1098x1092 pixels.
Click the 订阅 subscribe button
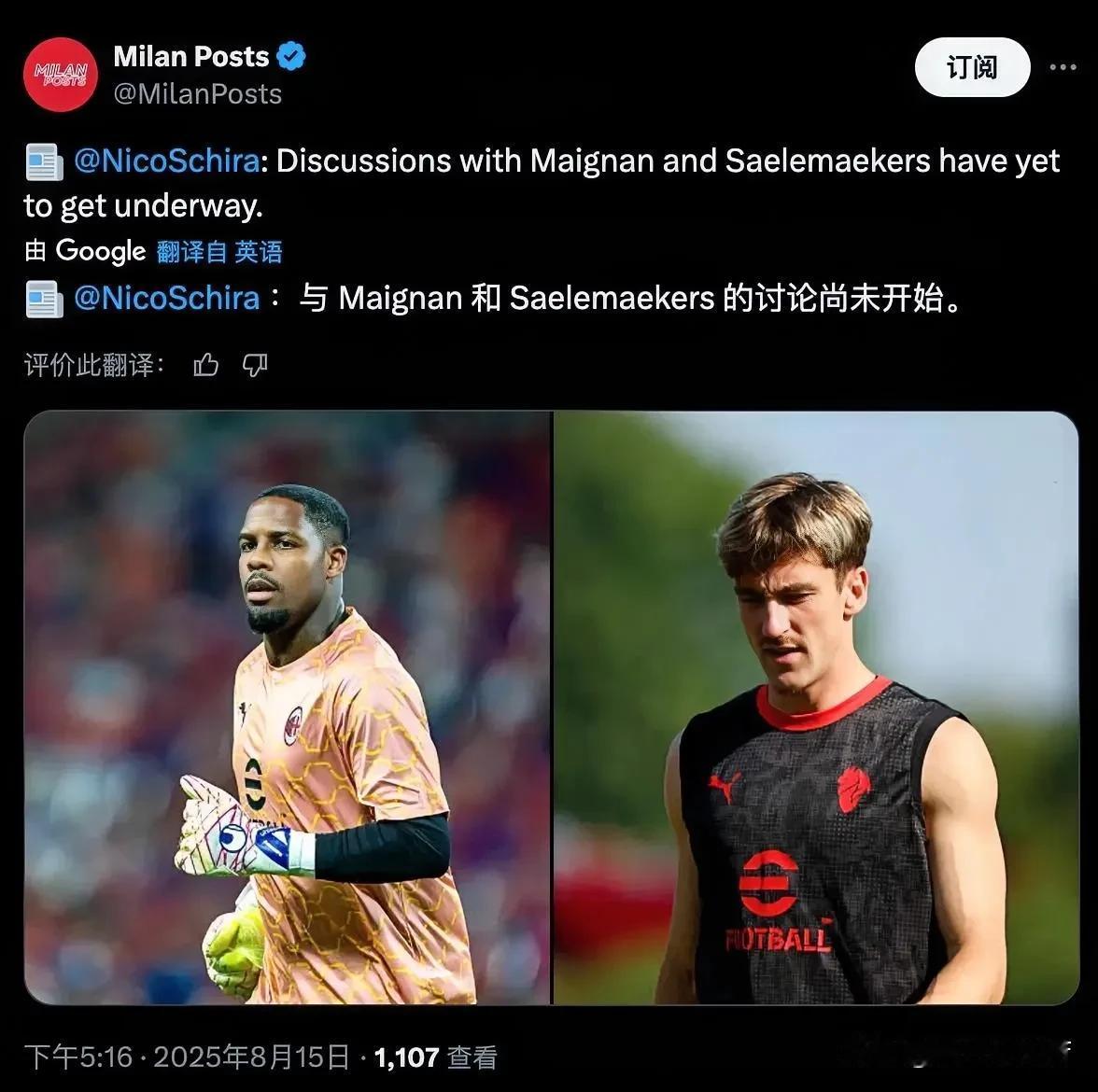coord(972,67)
